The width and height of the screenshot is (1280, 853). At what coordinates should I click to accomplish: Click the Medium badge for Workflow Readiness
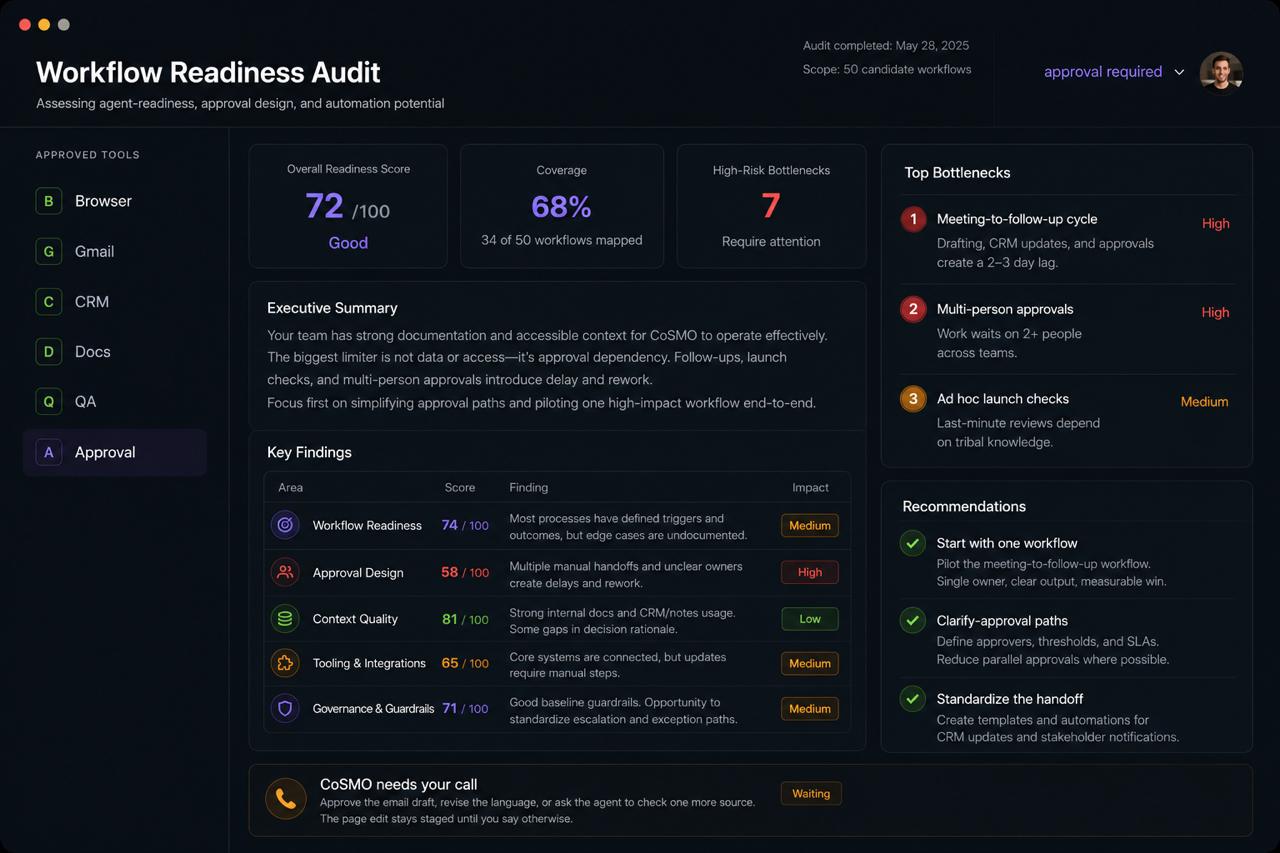click(x=810, y=525)
